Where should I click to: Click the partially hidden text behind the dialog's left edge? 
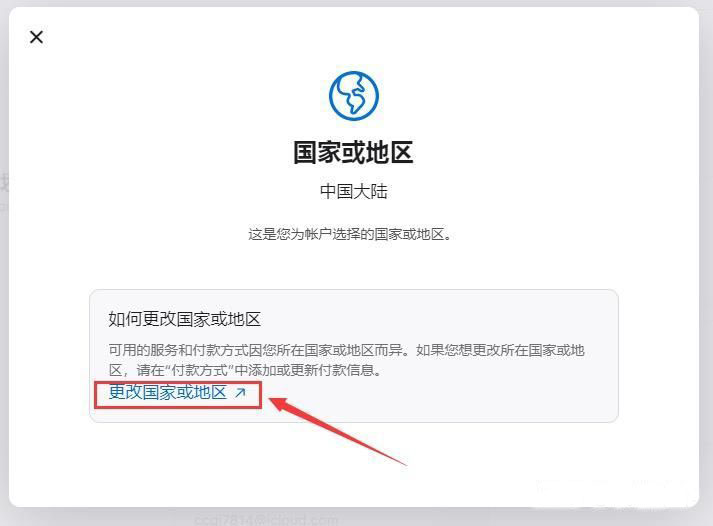pyautogui.click(x=4, y=191)
